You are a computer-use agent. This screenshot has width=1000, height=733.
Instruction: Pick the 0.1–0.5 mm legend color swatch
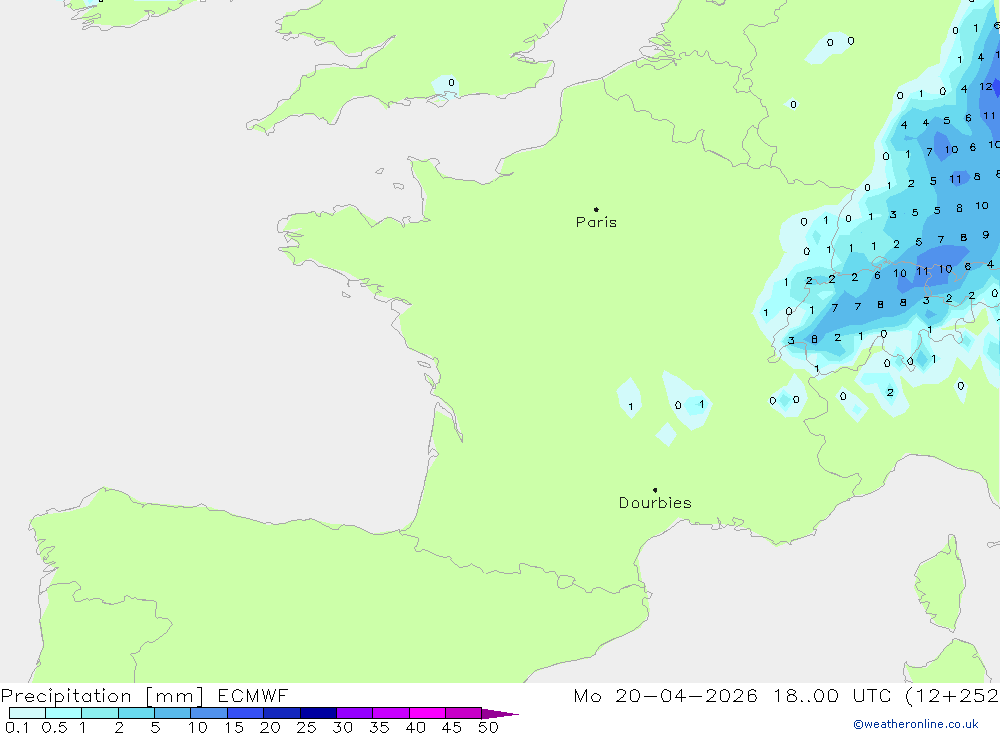click(27, 713)
